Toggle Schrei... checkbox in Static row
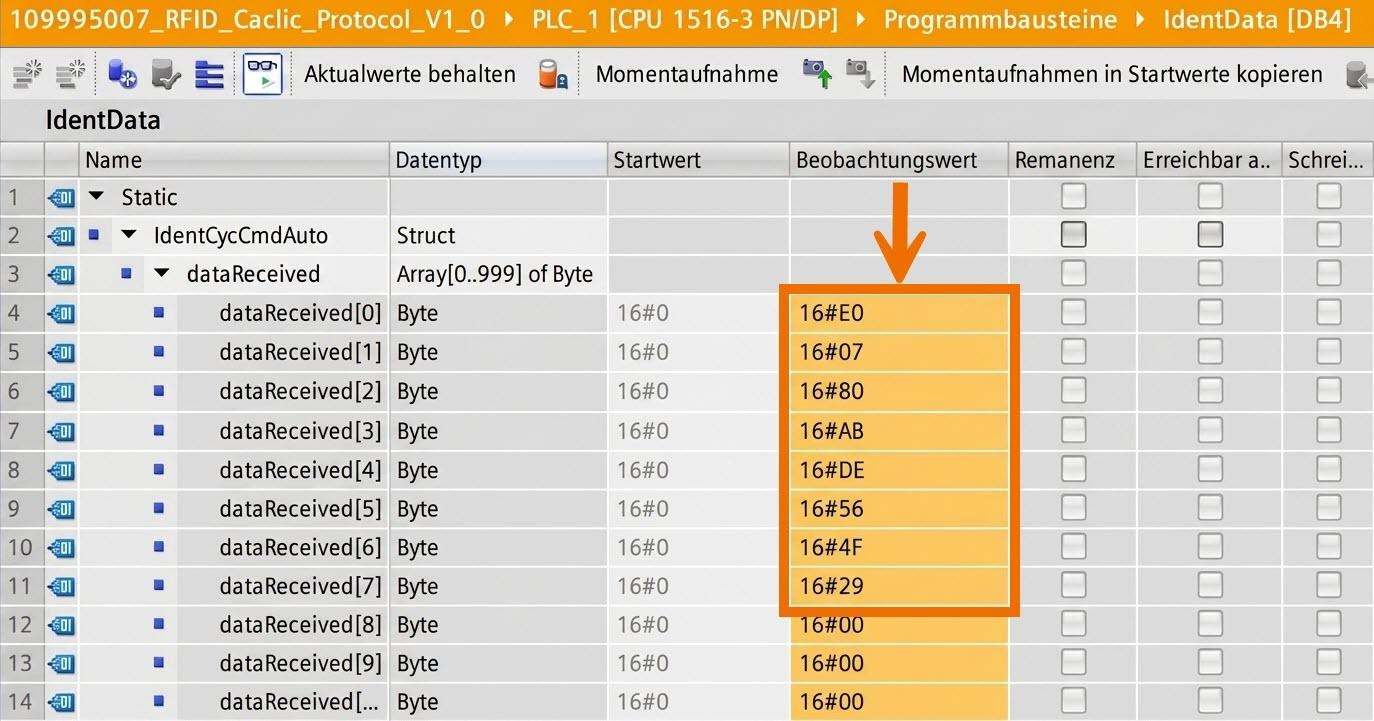The width and height of the screenshot is (1374, 721). (1328, 195)
